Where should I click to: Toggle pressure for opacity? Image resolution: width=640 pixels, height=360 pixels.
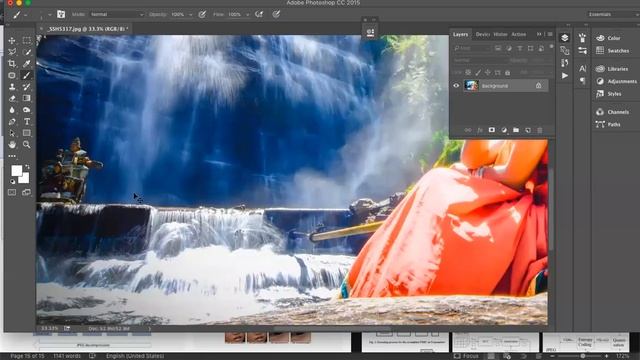click(x=202, y=14)
